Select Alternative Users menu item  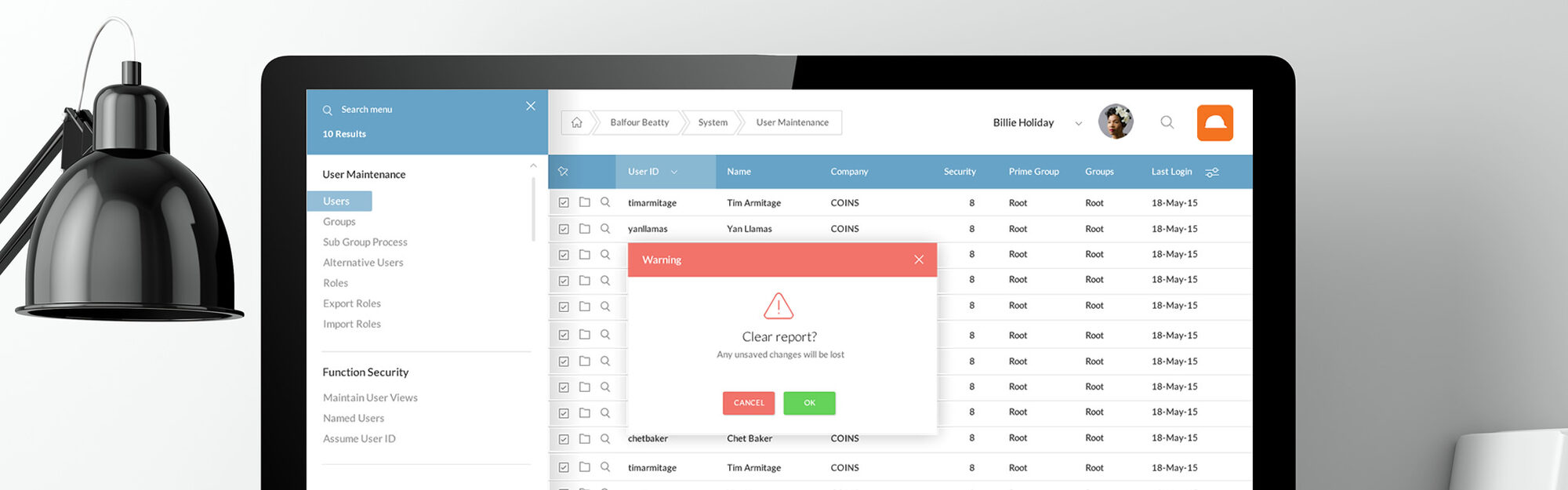pos(363,263)
